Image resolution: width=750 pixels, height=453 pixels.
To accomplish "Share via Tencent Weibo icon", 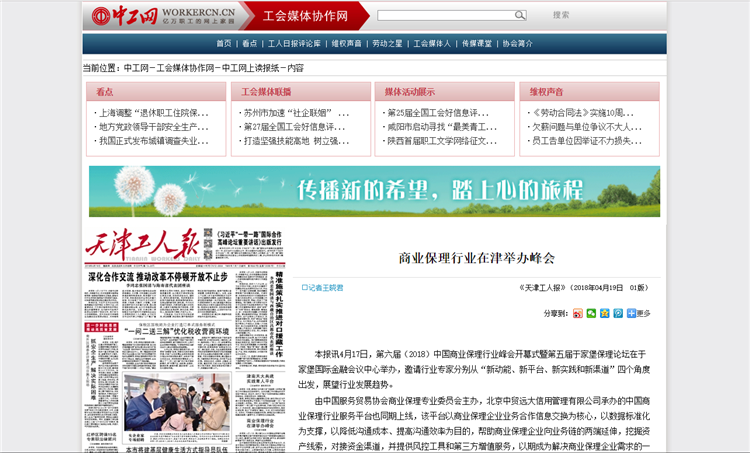I will 617,313.
